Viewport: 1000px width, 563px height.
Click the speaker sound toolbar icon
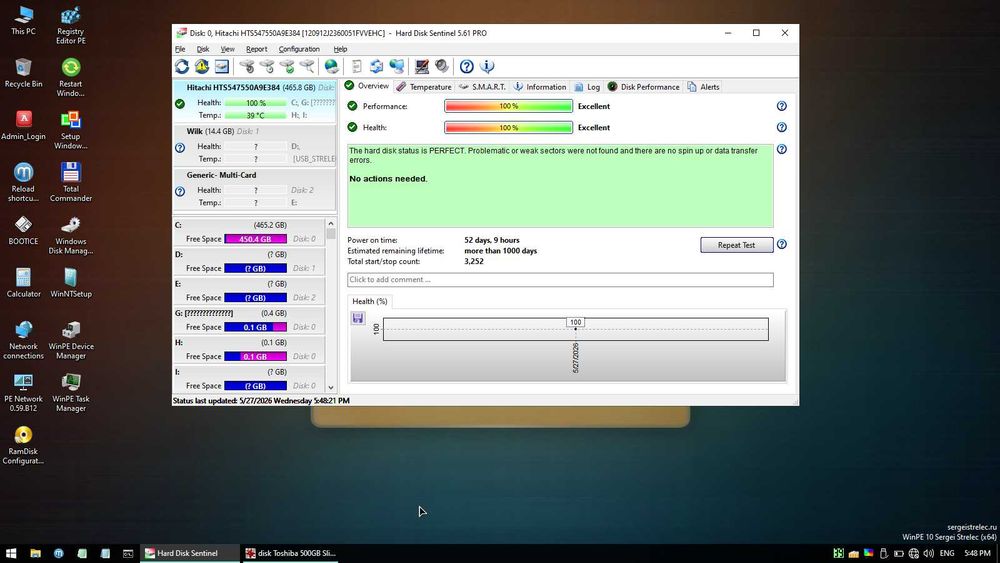tap(442, 66)
